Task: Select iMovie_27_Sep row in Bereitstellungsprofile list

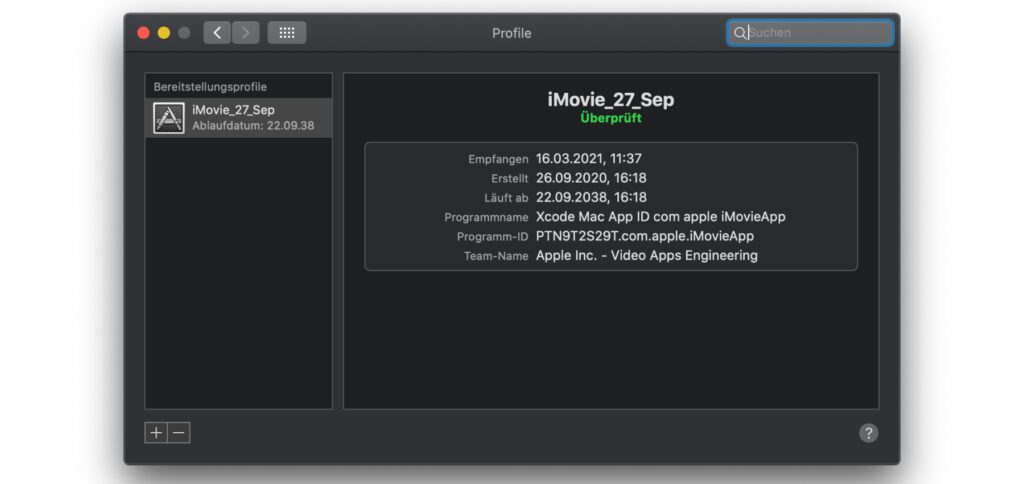Action: tap(238, 118)
